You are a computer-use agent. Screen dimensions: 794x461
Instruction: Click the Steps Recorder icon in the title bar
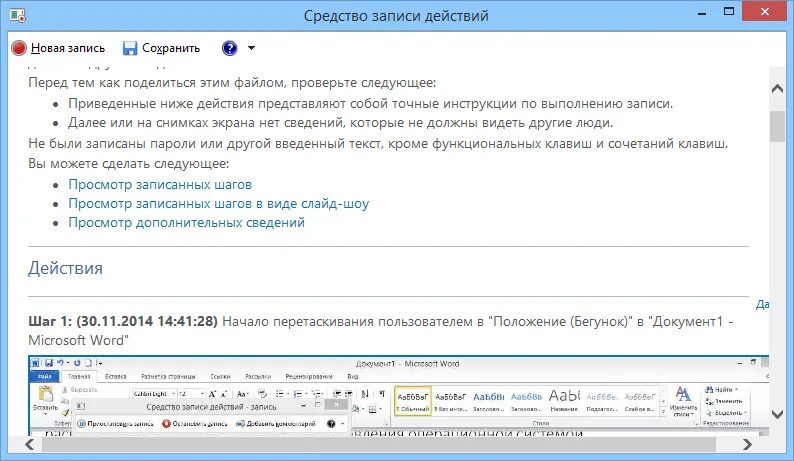click(x=18, y=15)
